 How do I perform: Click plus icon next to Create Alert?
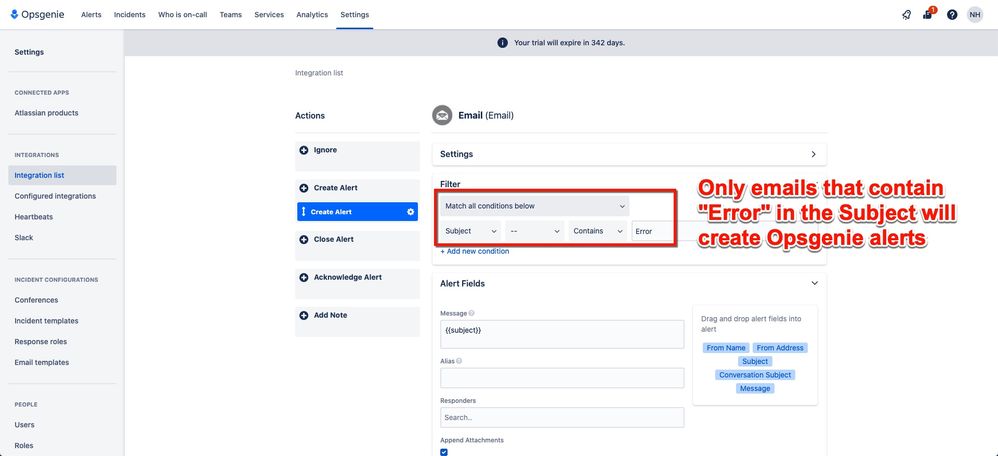[x=304, y=188]
